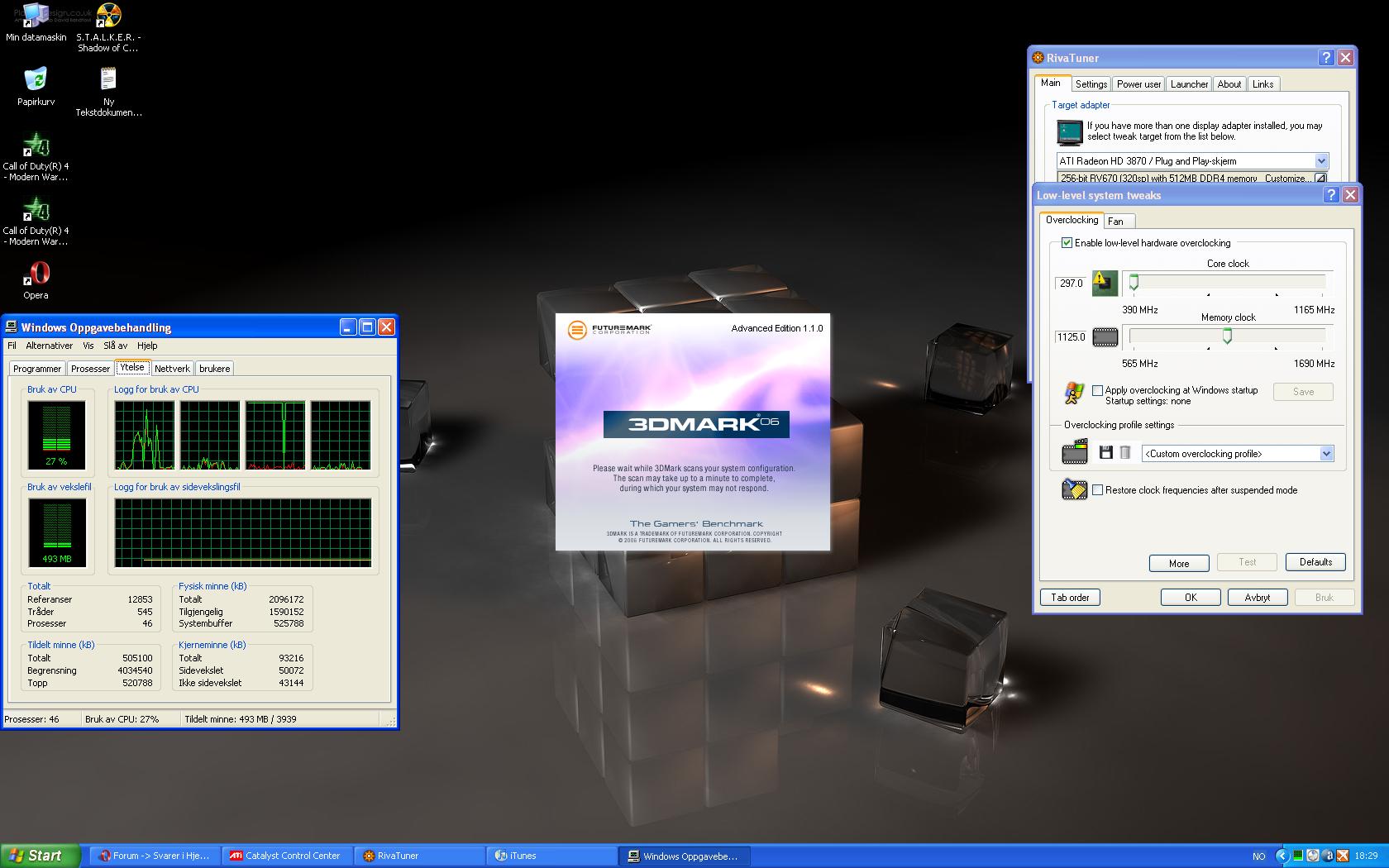
Task: Open the brukere tab in Task Manager
Action: (215, 369)
